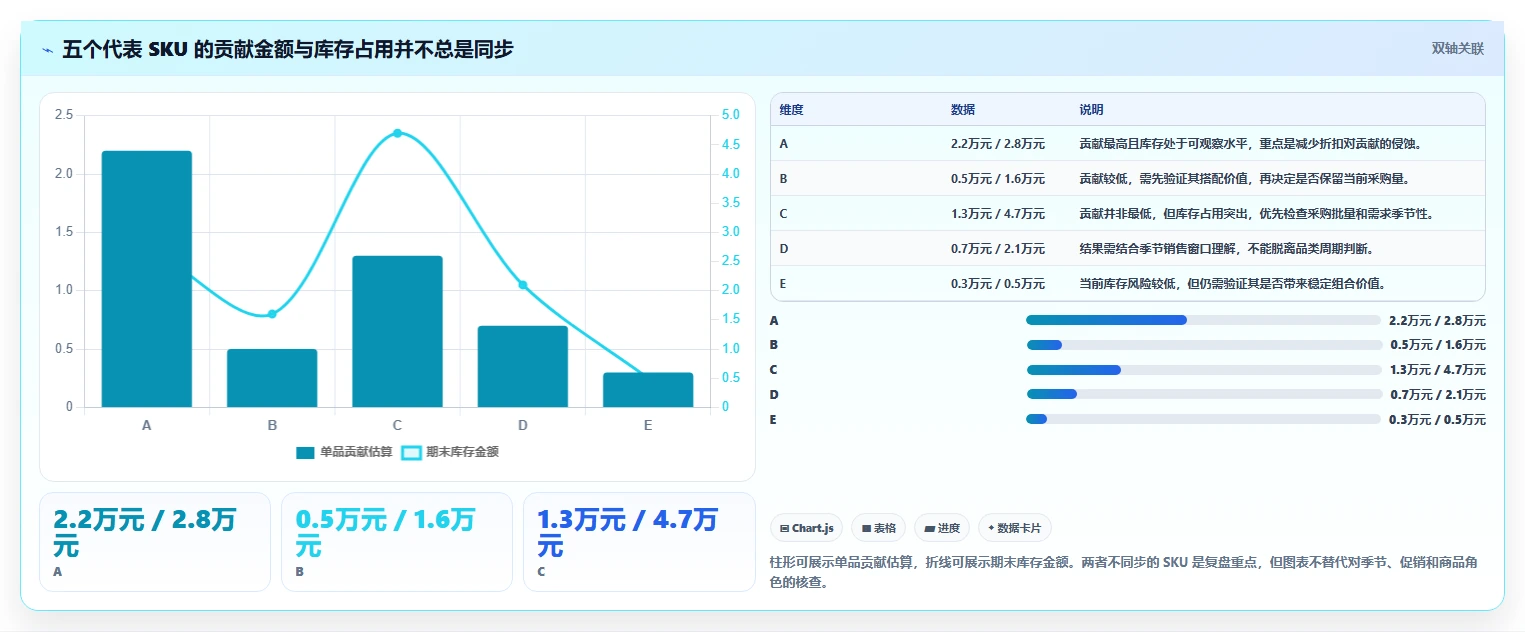Click table cell 2.2万元 / 2.8万元

(x=998, y=144)
